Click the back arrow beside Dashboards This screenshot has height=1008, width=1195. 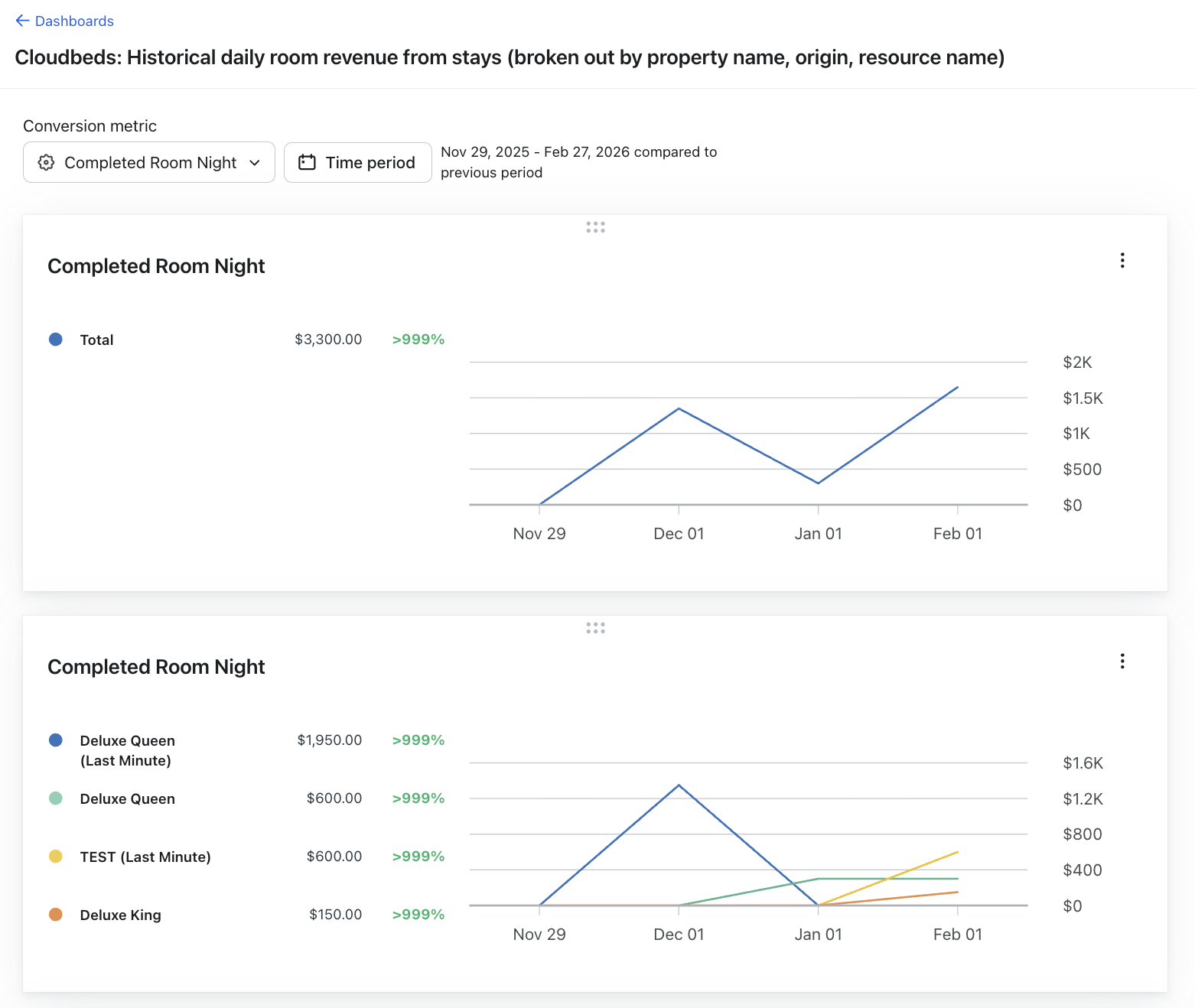(x=22, y=21)
